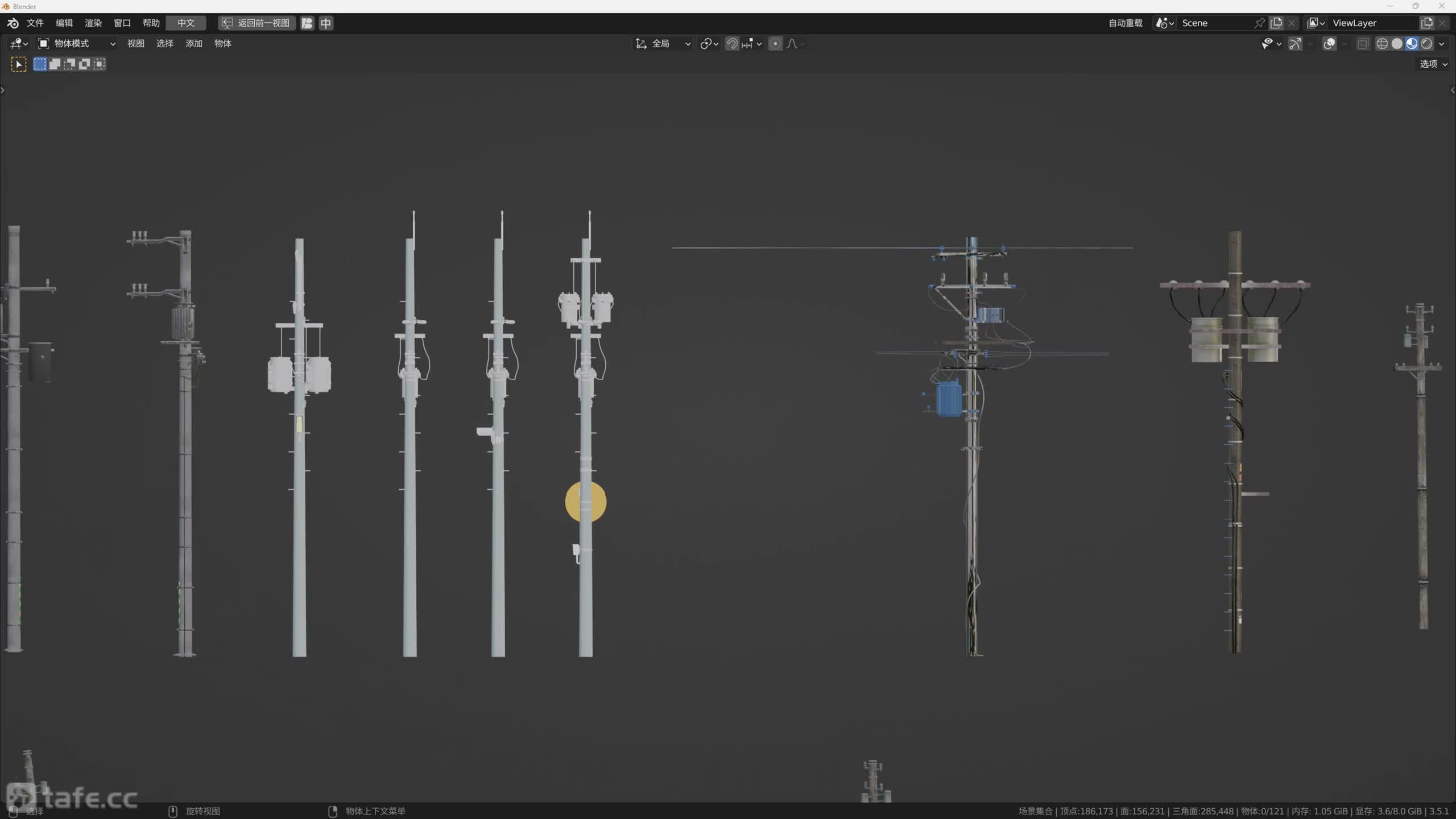1456x819 pixels.
Task: Open the scene browser icon dropdown
Action: tap(1165, 23)
